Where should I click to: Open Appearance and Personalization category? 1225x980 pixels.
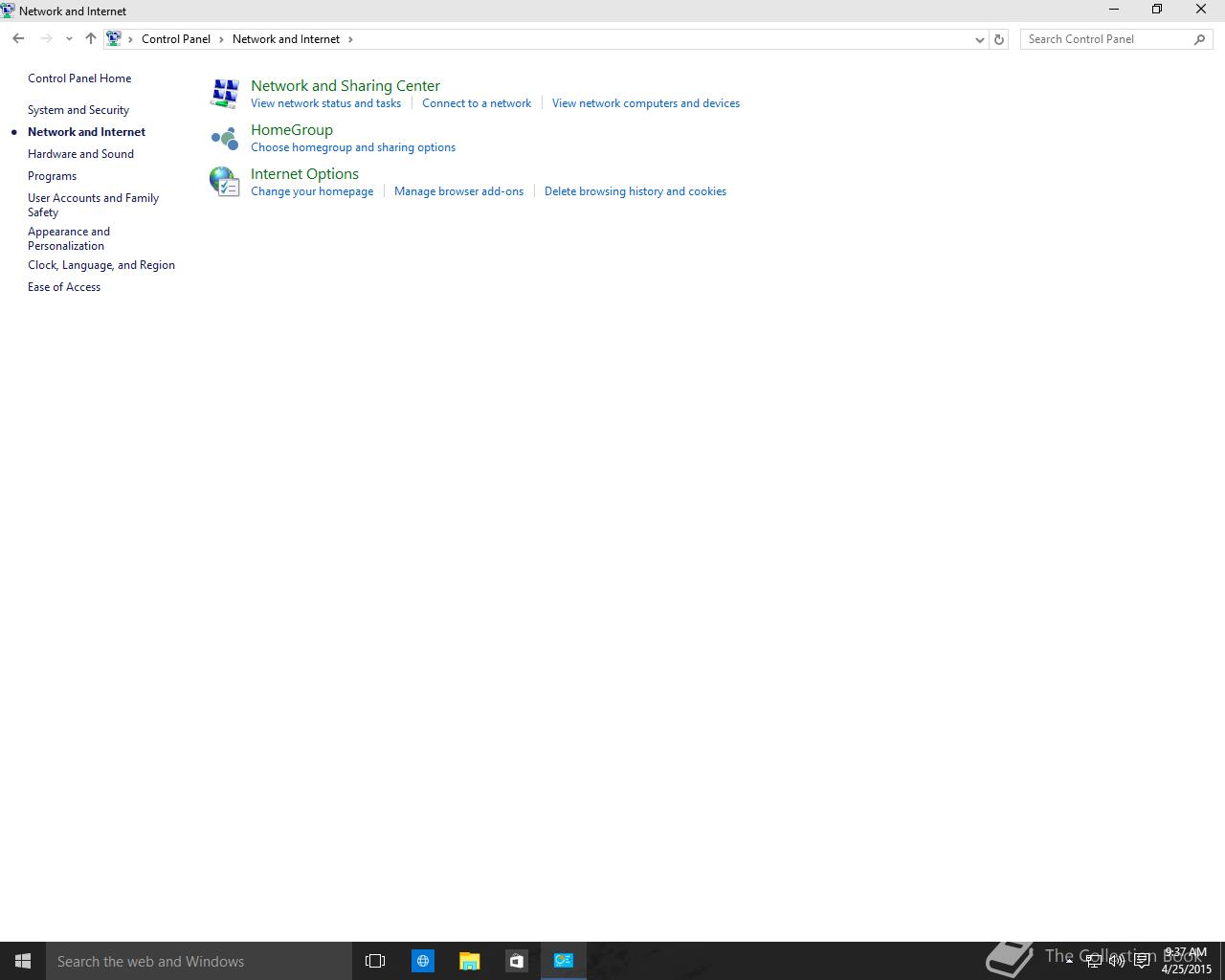coord(69,238)
